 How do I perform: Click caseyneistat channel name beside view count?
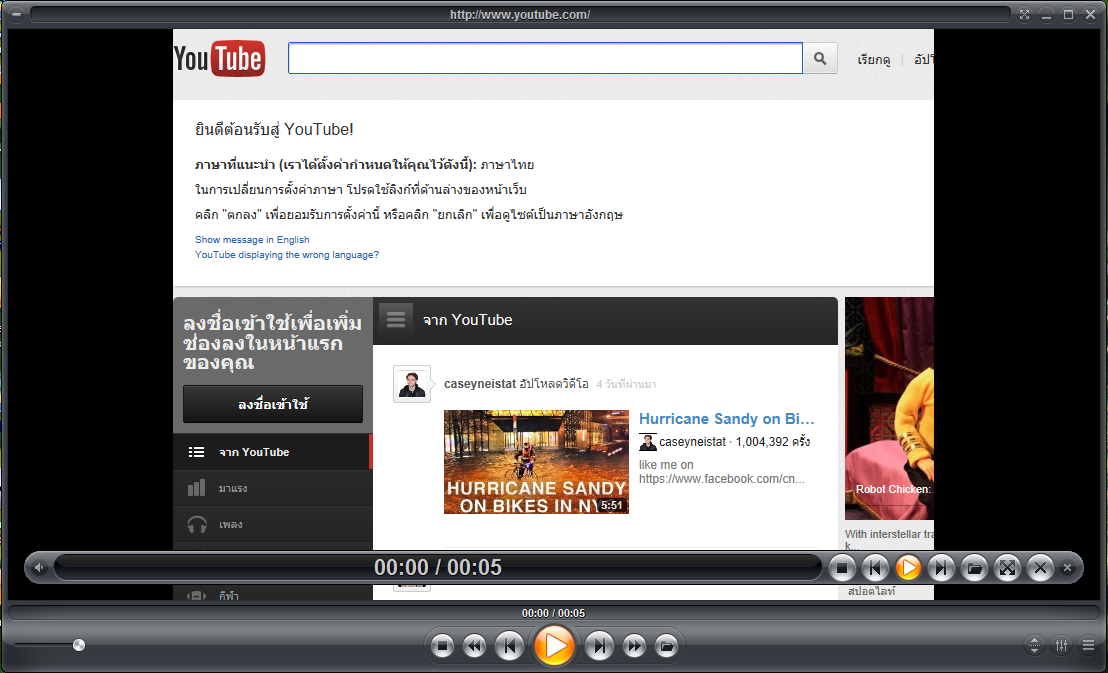coord(692,442)
